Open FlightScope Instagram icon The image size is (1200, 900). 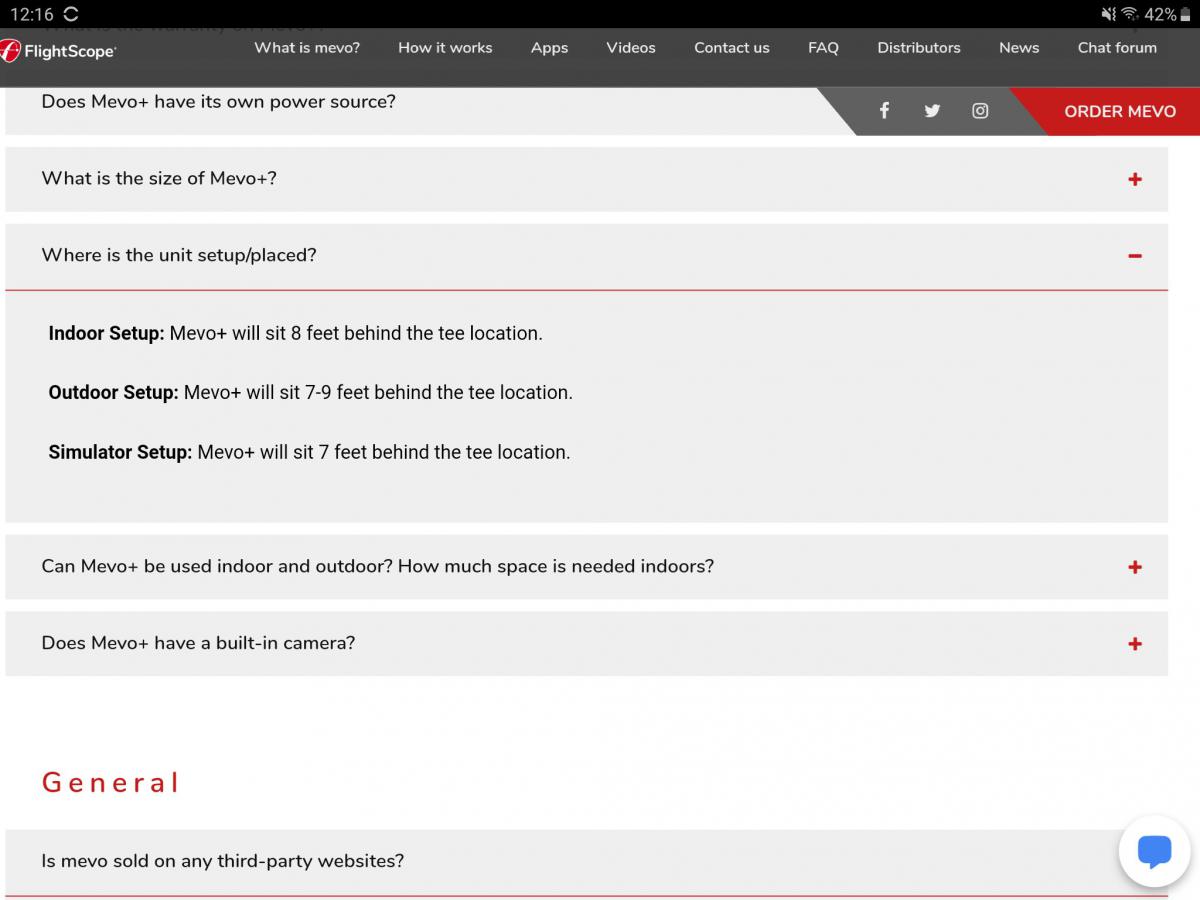980,111
